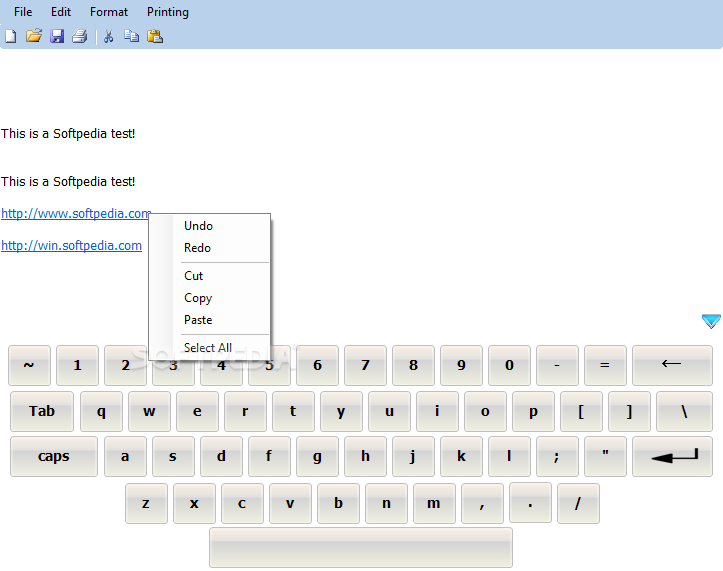Open the Format menu
The width and height of the screenshot is (723, 571).
click(109, 12)
